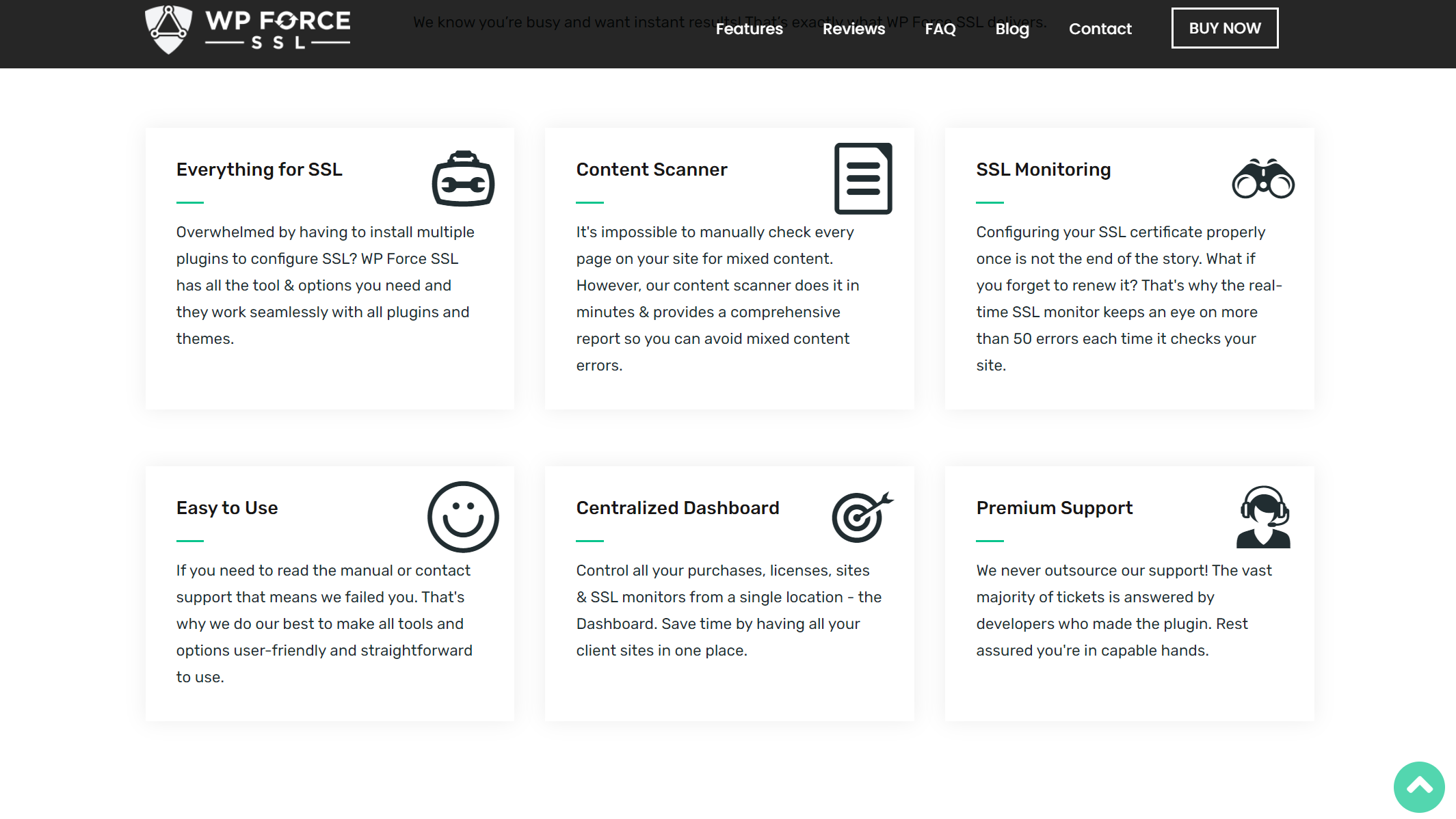The width and height of the screenshot is (1456, 819).
Task: Go to the Reviews section
Action: pyautogui.click(x=853, y=29)
